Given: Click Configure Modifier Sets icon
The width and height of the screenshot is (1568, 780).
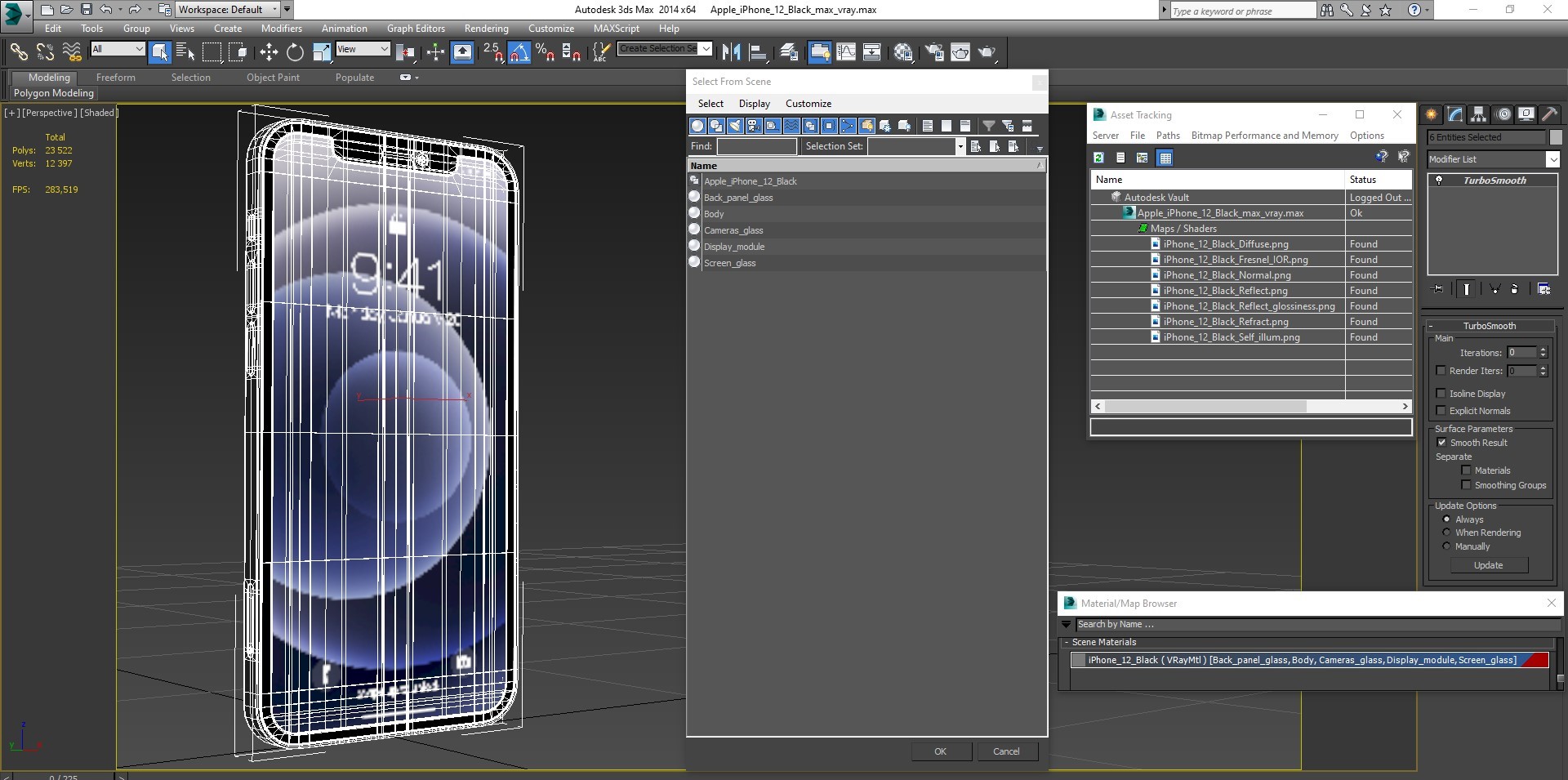Looking at the screenshot, I should pos(1543,289).
